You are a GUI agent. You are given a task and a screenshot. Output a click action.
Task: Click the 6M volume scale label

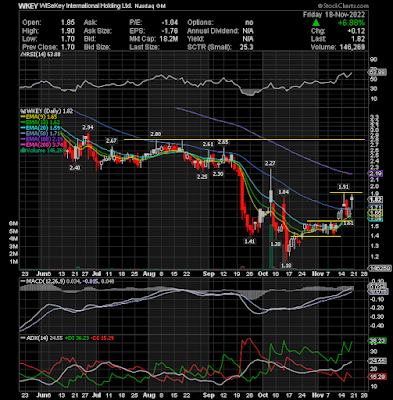(13, 223)
